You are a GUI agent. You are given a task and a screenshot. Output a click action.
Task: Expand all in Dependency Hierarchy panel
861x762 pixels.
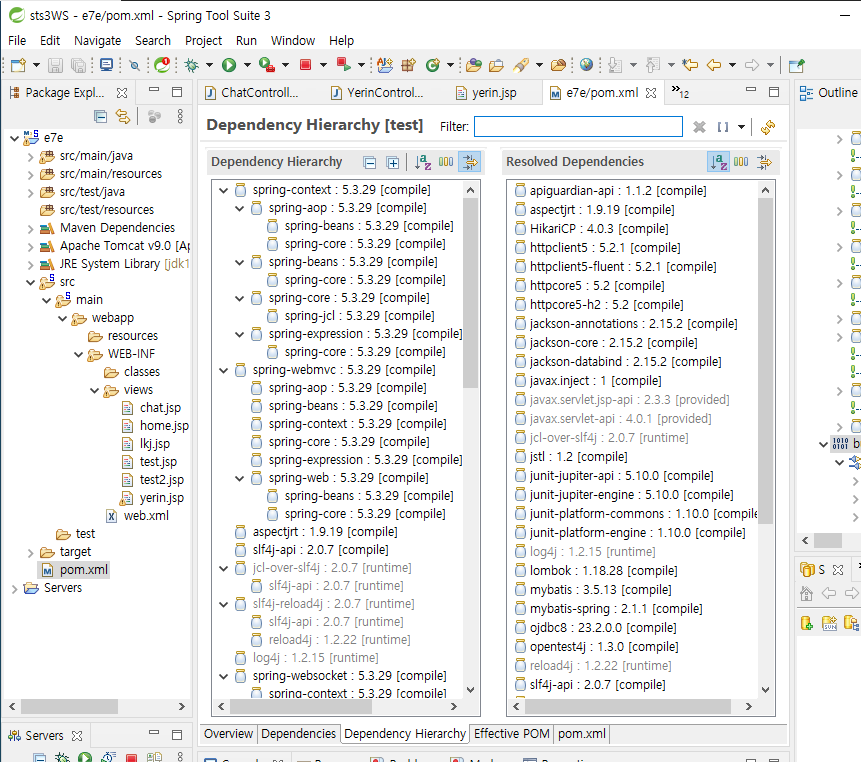click(393, 163)
